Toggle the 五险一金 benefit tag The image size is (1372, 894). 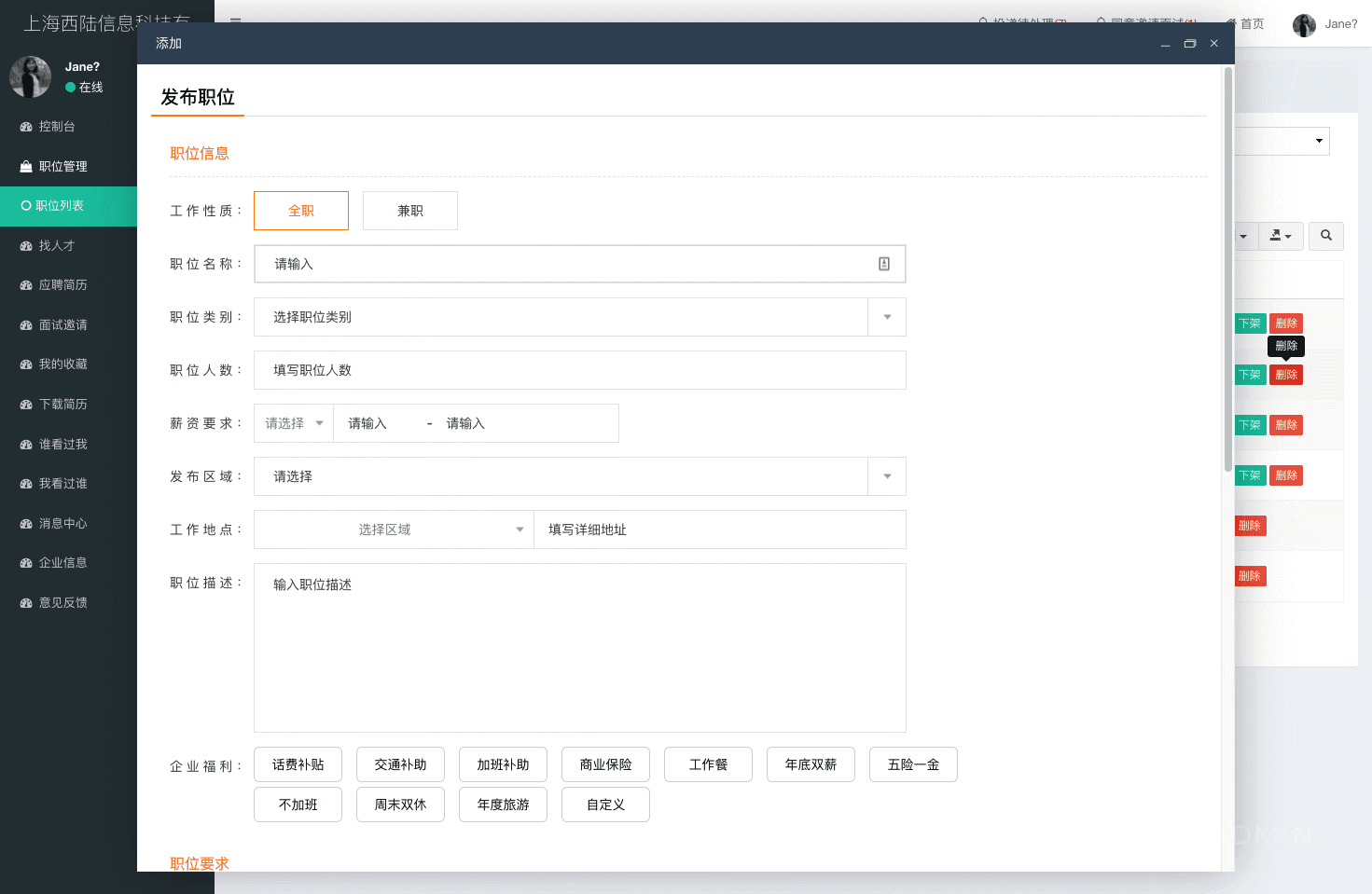[912, 764]
